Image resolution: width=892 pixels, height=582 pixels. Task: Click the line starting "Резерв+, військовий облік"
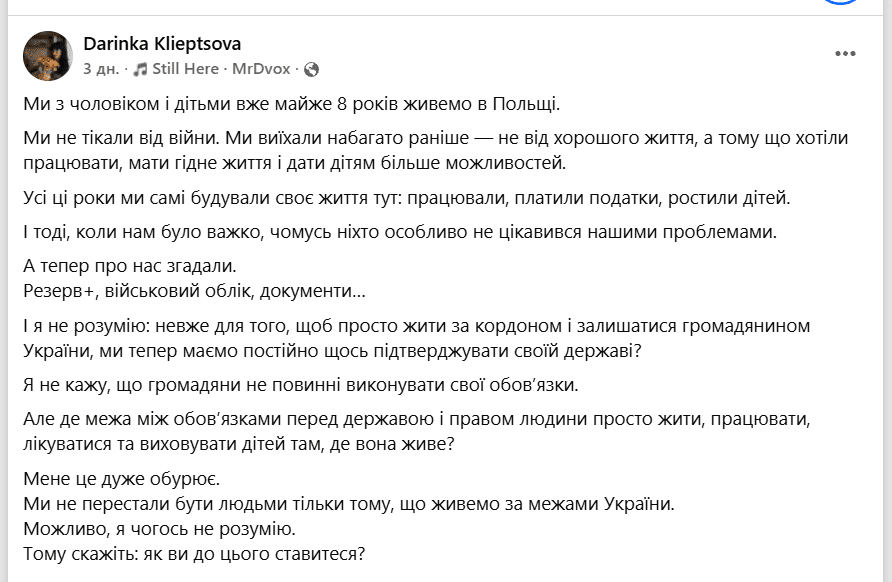click(x=194, y=291)
